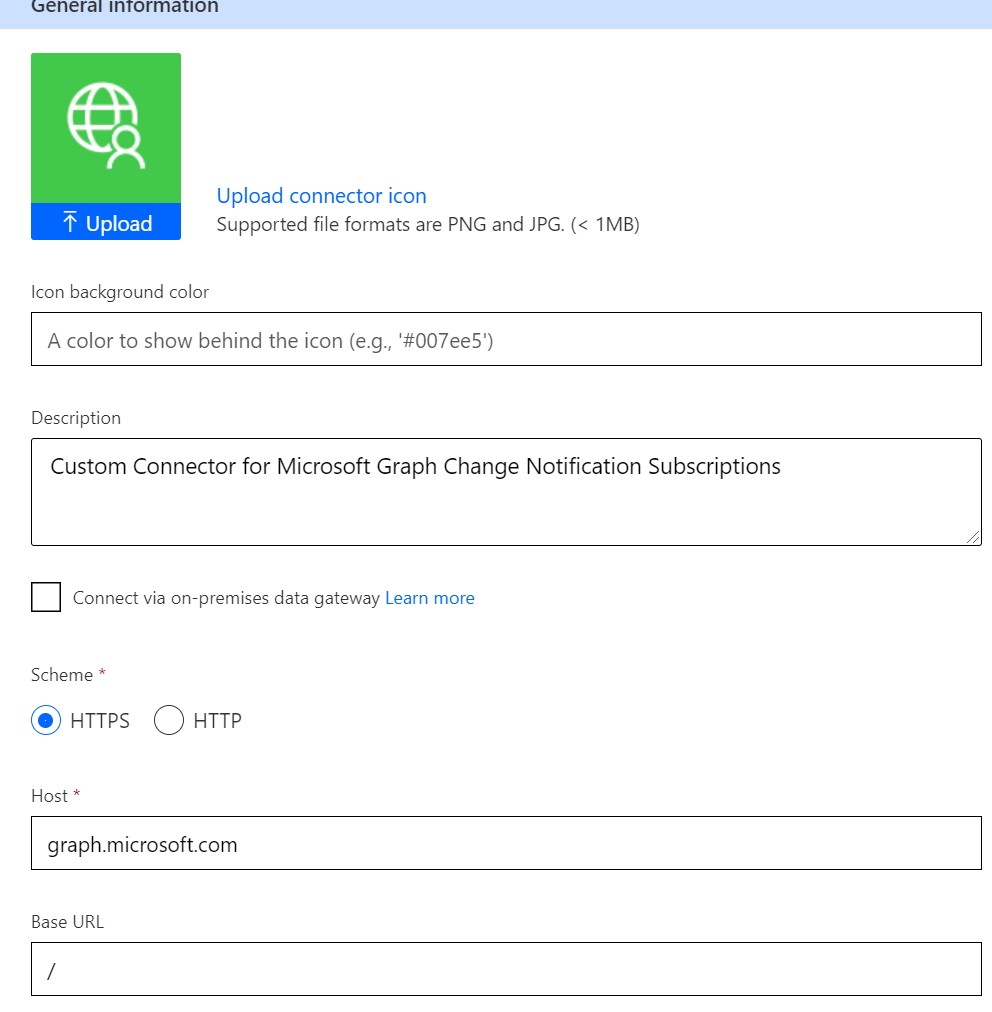Select the HTTP scheme radio button
This screenshot has width=992, height=1012.
click(x=169, y=720)
